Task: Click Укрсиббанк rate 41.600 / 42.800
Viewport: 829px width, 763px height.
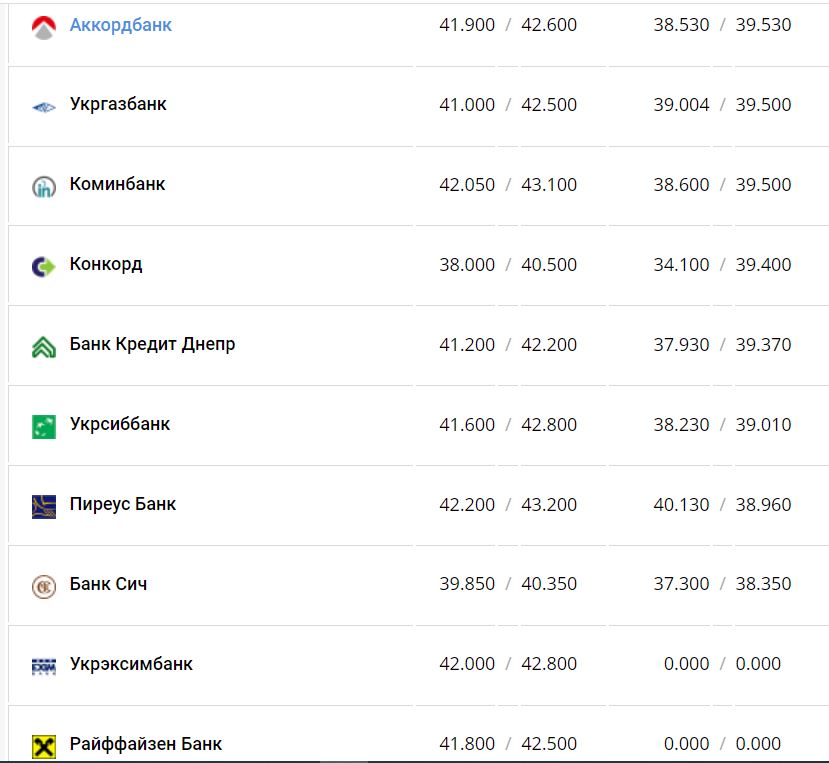Action: pos(508,424)
